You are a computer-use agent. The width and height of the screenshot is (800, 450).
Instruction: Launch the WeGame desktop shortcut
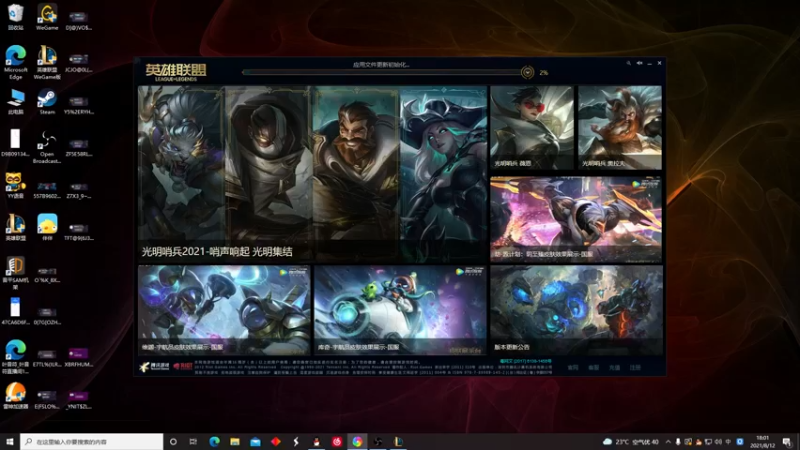pyautogui.click(x=47, y=16)
